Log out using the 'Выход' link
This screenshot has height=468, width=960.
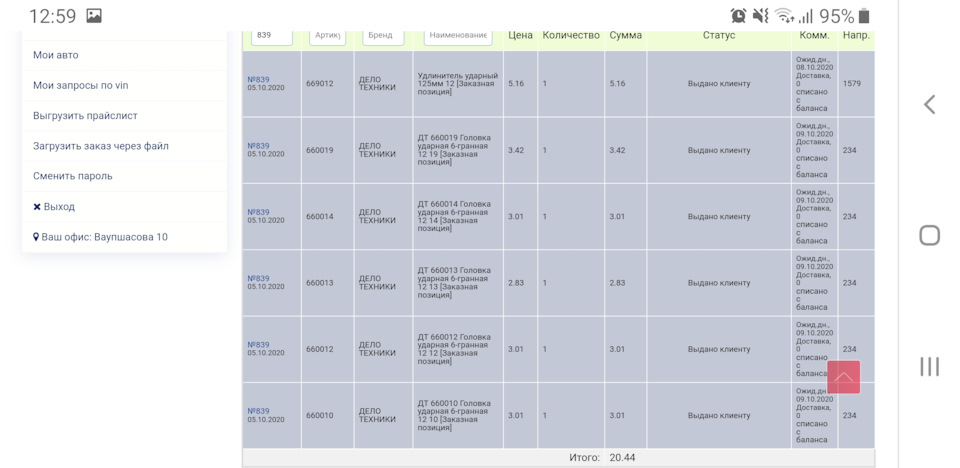click(x=58, y=207)
